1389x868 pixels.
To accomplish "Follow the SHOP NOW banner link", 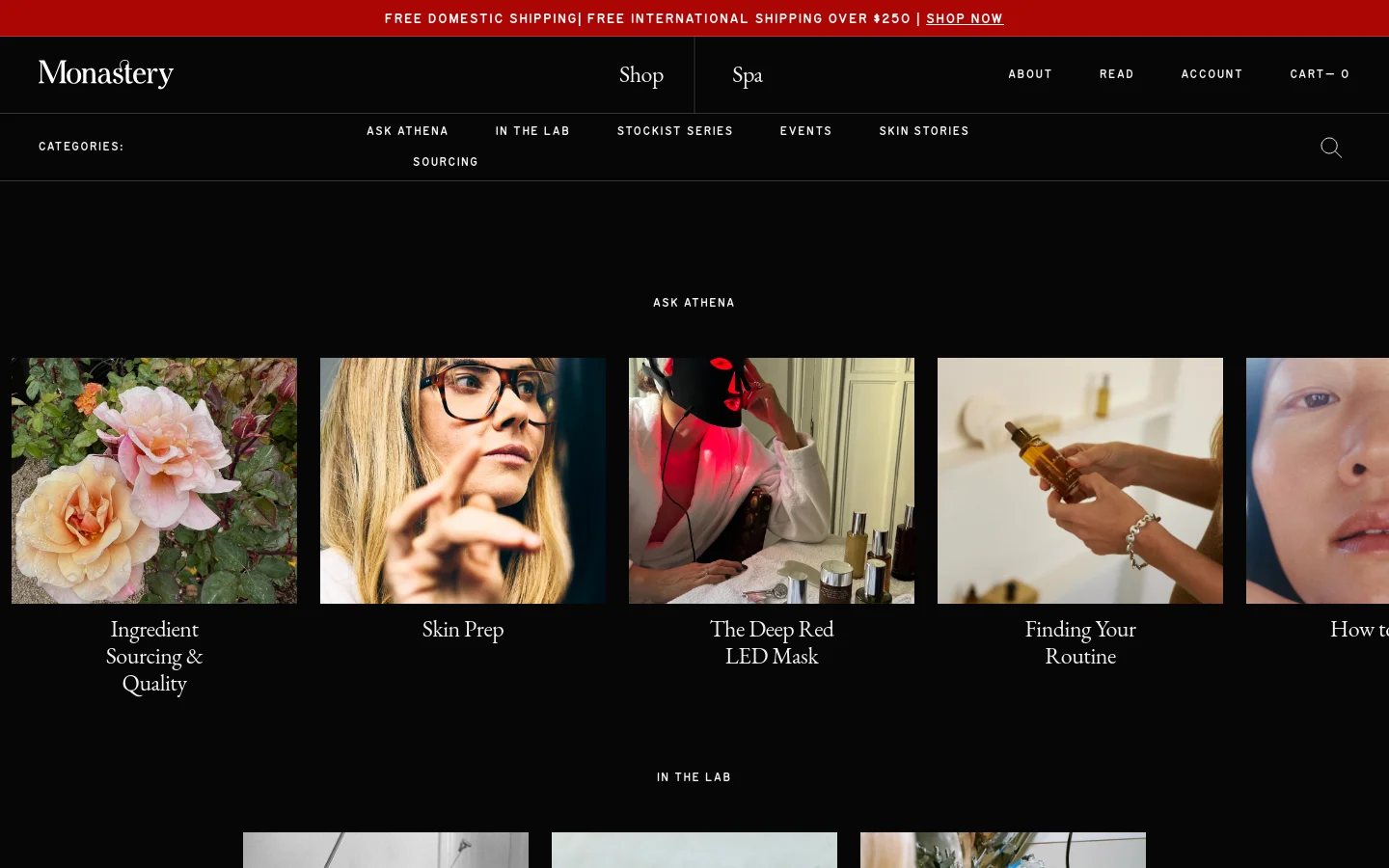I will coord(965,18).
